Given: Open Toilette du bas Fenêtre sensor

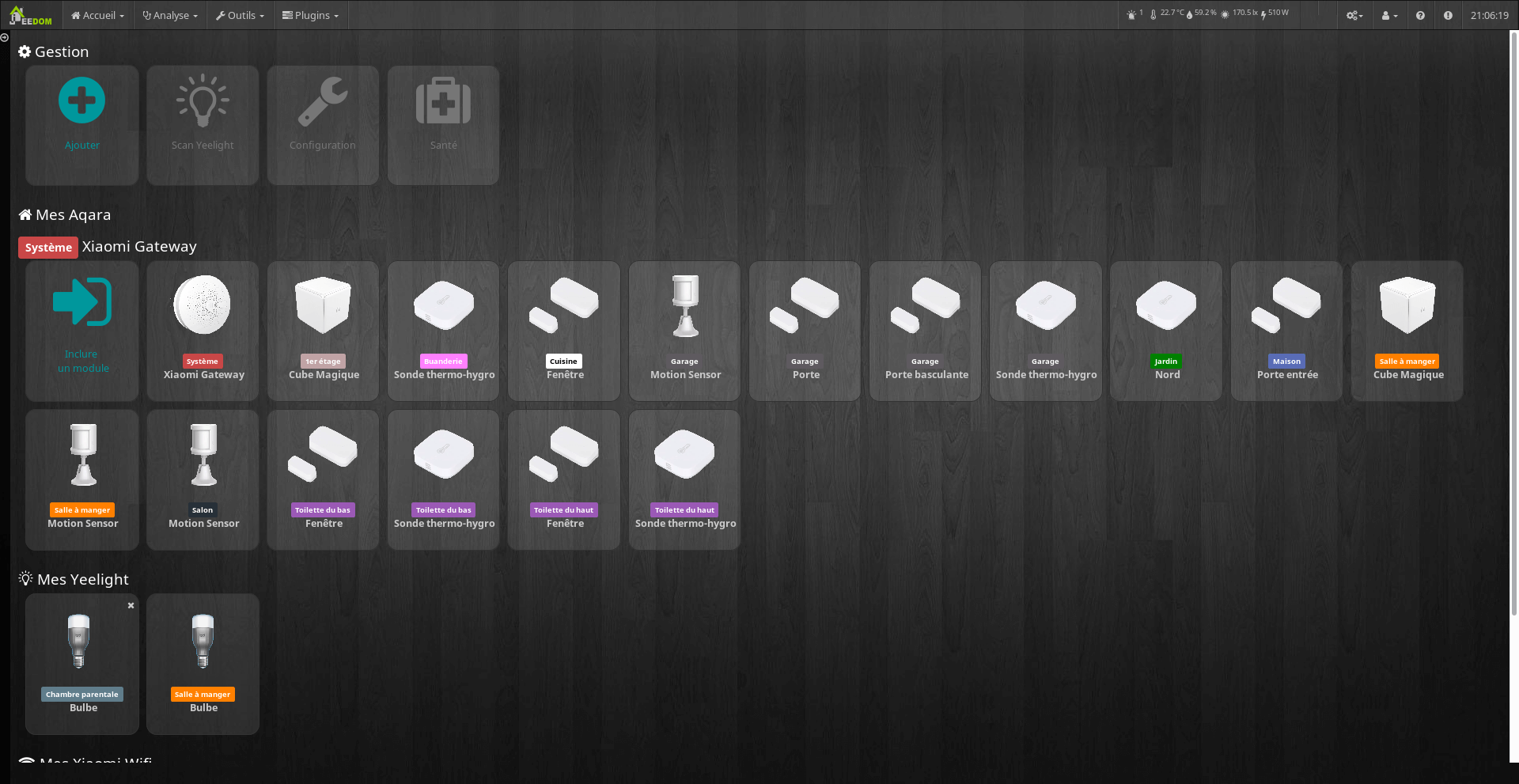Looking at the screenshot, I should point(323,480).
